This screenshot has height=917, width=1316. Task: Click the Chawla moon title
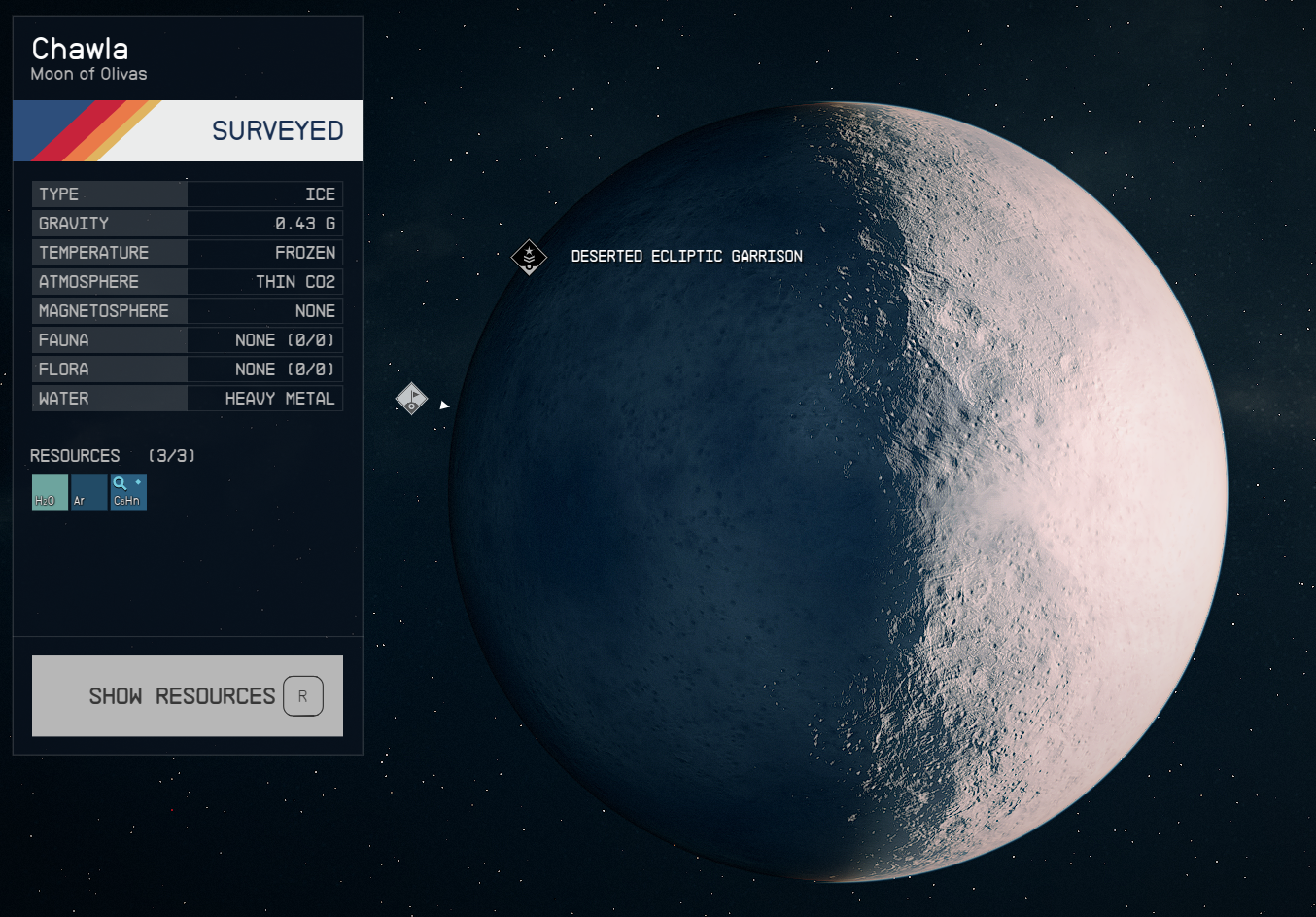[80, 49]
